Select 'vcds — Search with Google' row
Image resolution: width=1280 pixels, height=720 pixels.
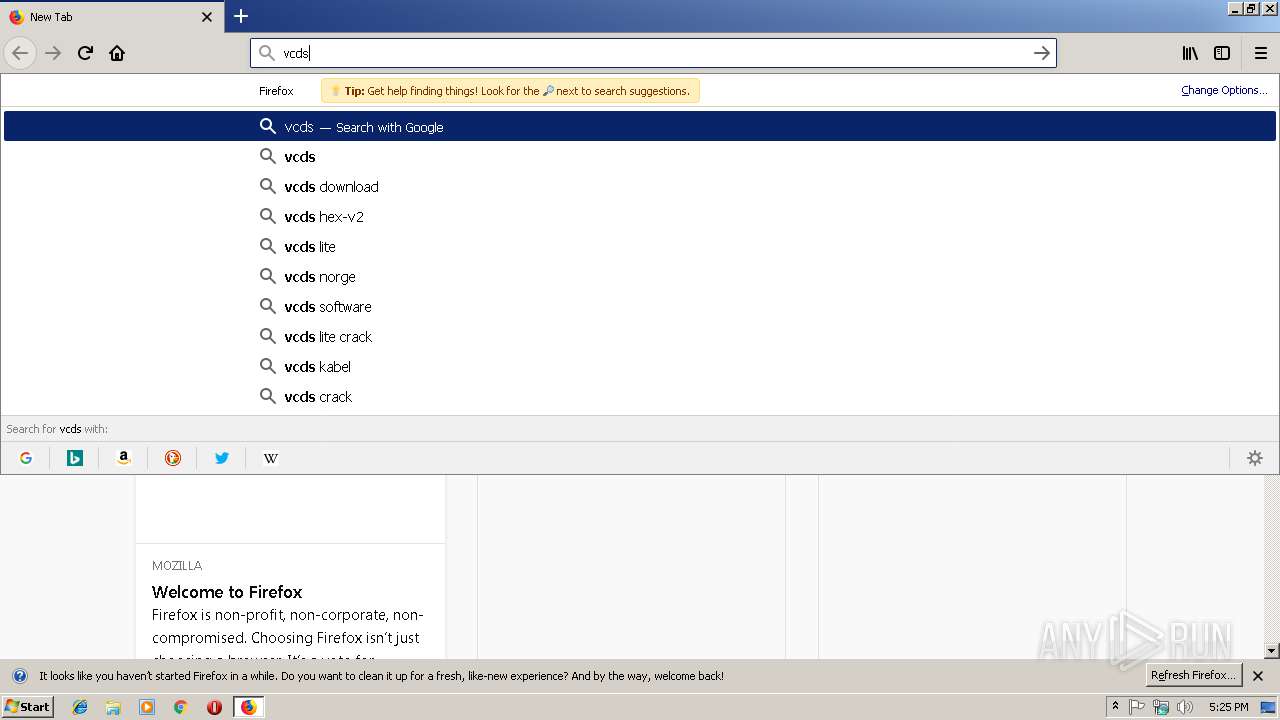640,126
